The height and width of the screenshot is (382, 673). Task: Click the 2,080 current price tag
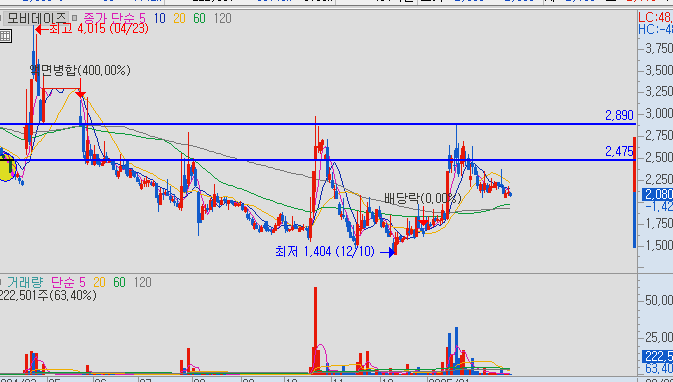pos(658,194)
